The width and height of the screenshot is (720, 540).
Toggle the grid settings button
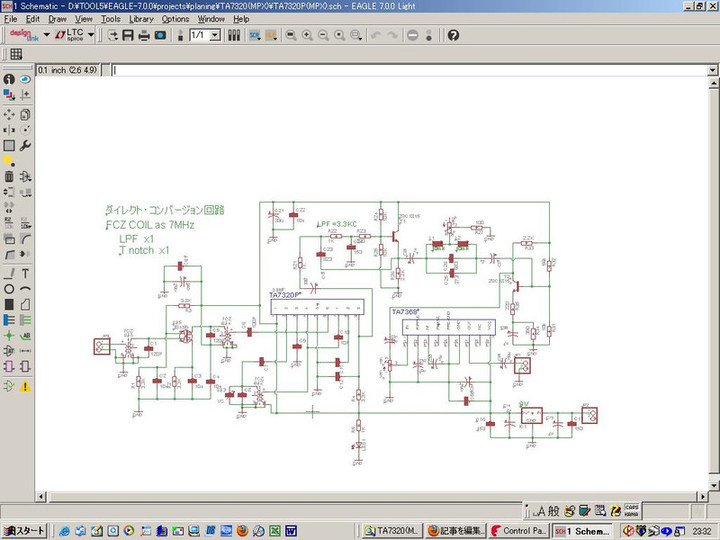(x=16, y=54)
